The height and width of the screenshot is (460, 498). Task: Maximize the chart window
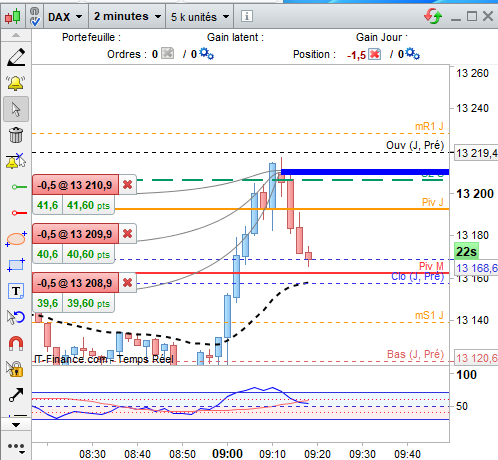[472, 16]
